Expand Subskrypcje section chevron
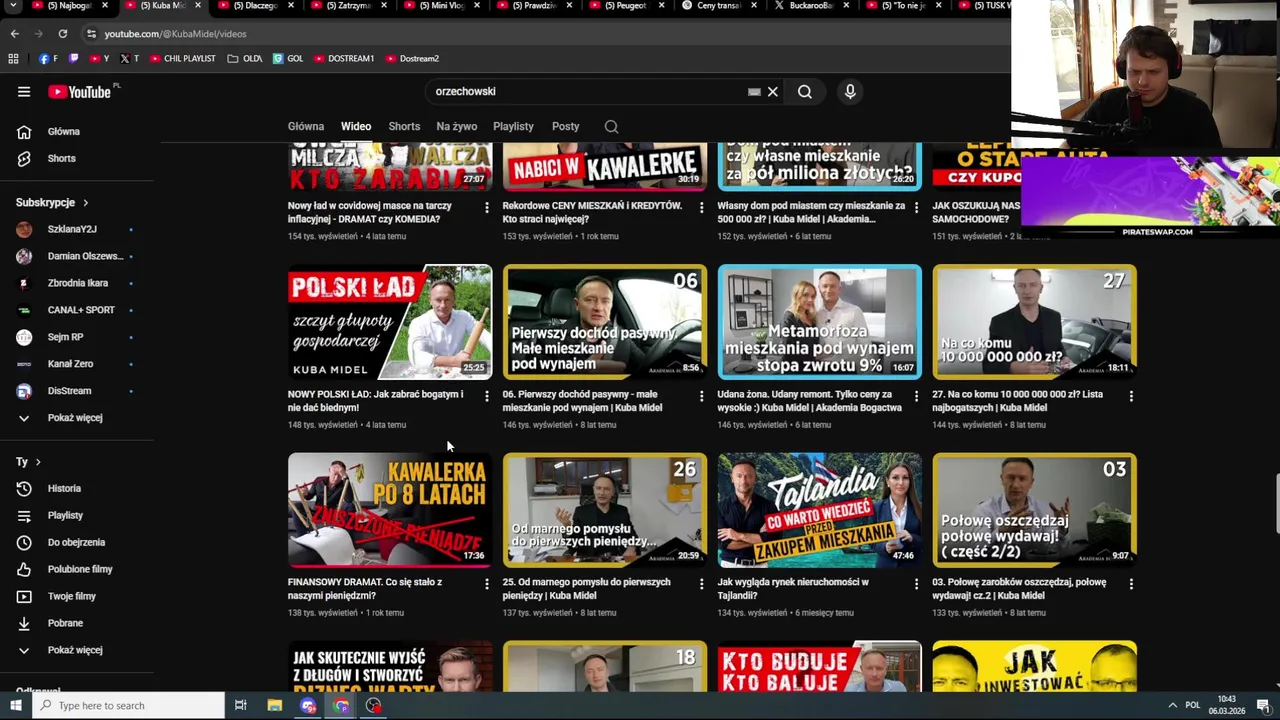 click(85, 203)
